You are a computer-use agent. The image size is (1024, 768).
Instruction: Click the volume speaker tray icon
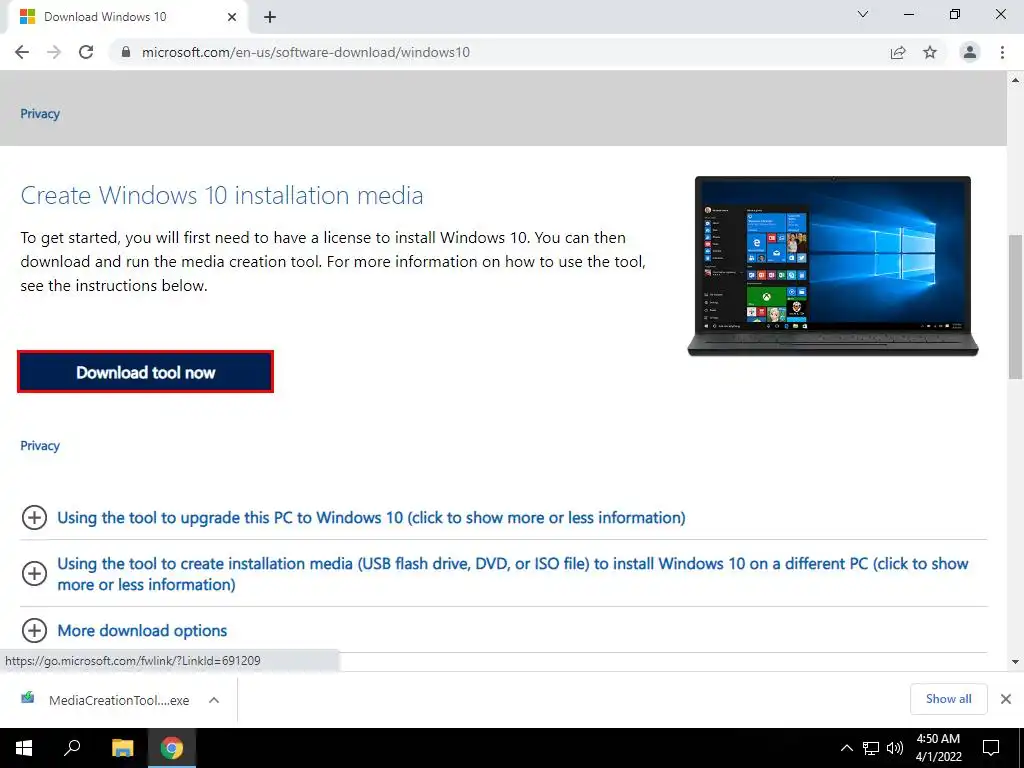pos(895,748)
